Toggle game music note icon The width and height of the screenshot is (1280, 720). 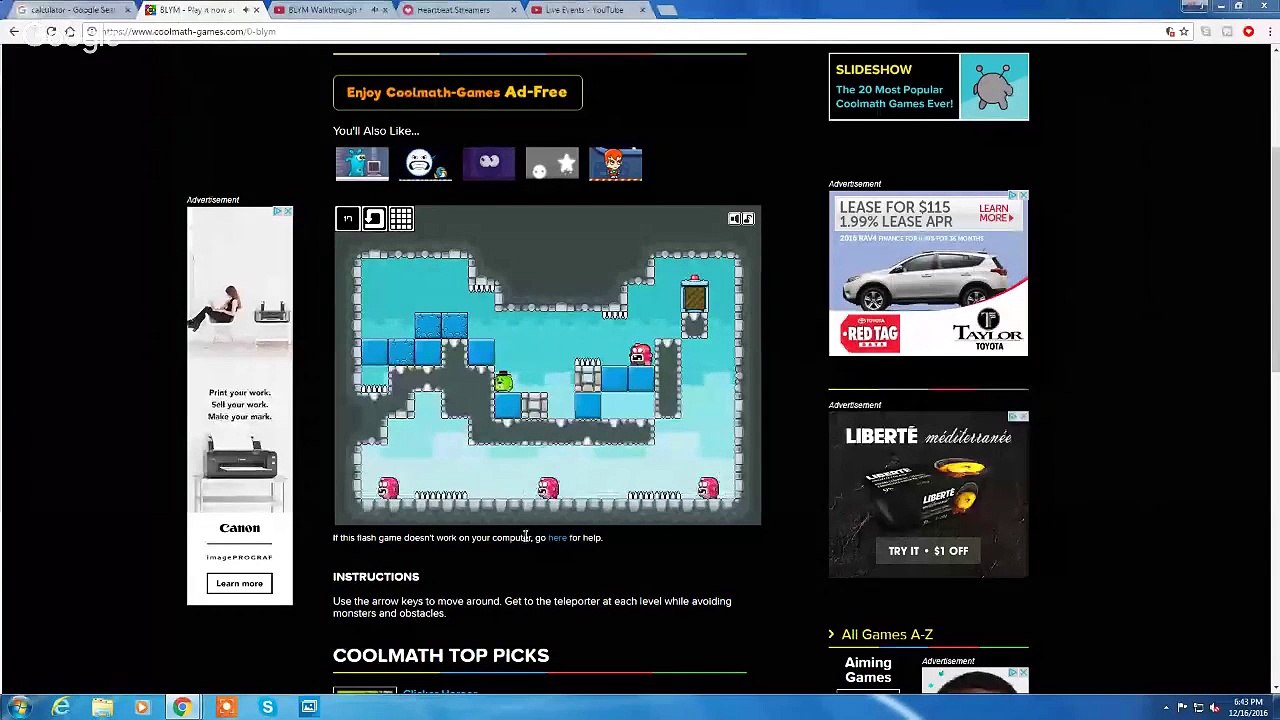click(748, 219)
